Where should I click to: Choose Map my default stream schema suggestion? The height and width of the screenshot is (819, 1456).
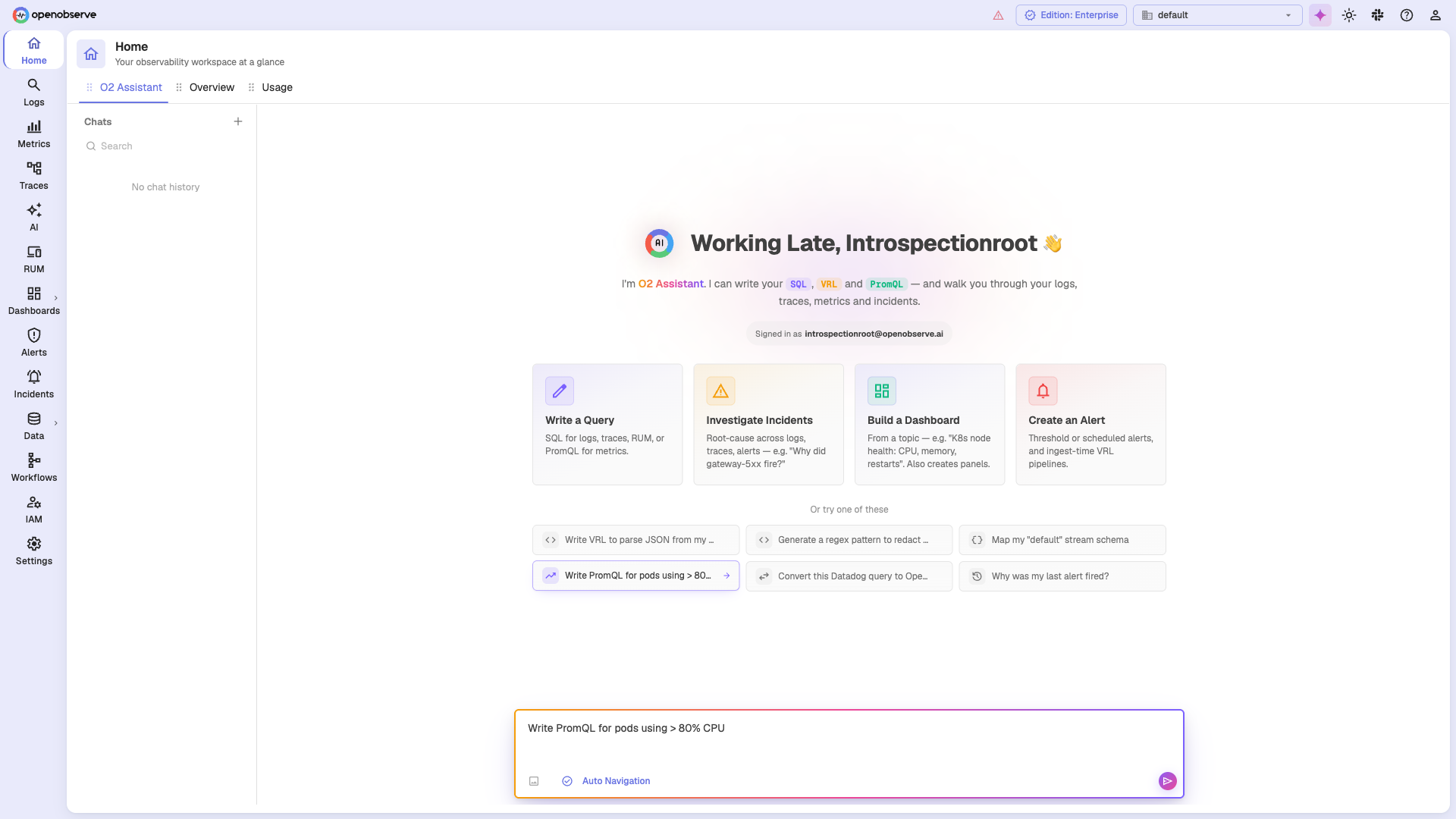[1062, 540]
